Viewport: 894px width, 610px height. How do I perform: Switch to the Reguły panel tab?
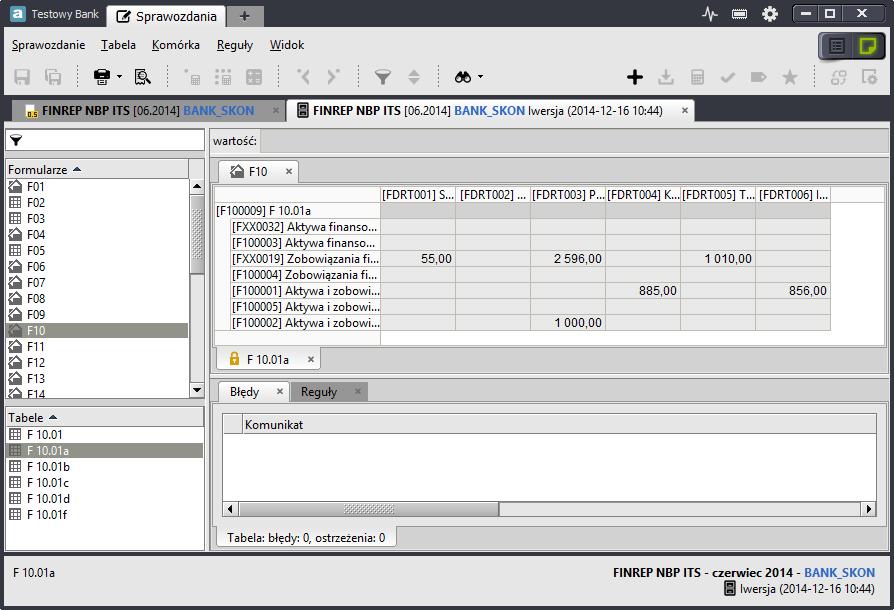click(328, 392)
